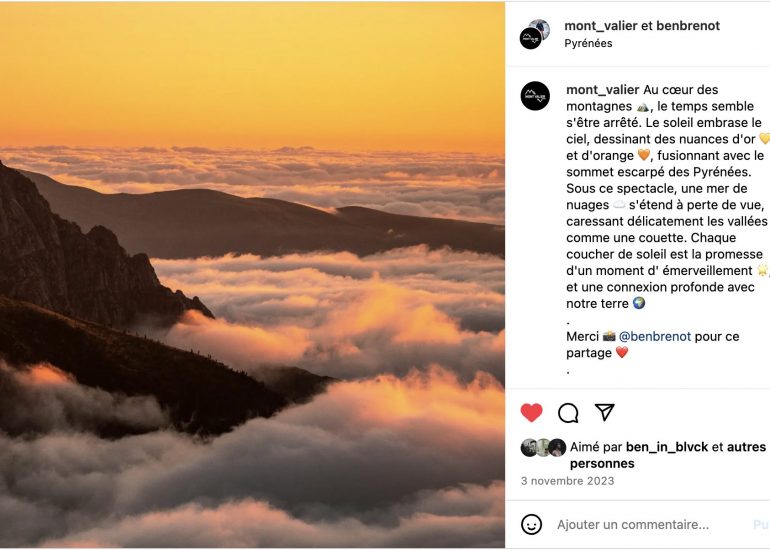Click the post date 3 novembre 2023
This screenshot has width=770, height=550.
tap(567, 481)
